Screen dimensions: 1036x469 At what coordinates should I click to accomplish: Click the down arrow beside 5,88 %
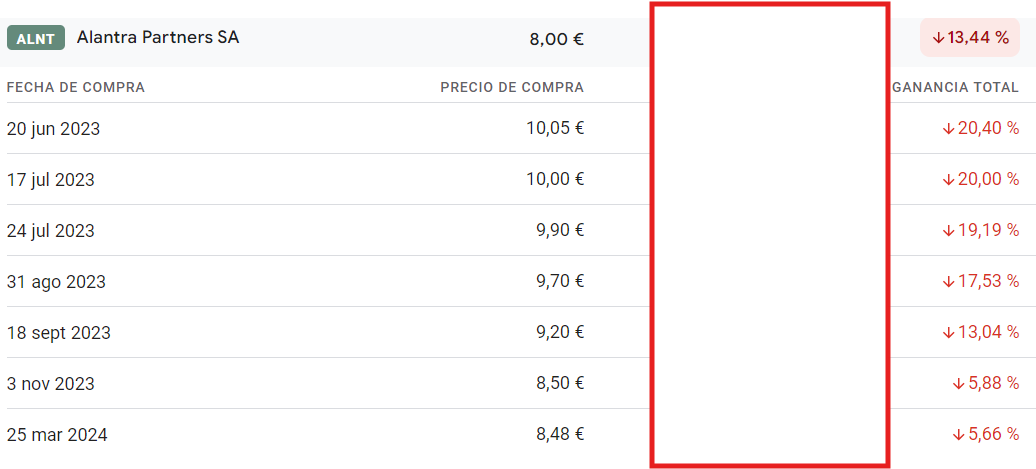pos(958,384)
